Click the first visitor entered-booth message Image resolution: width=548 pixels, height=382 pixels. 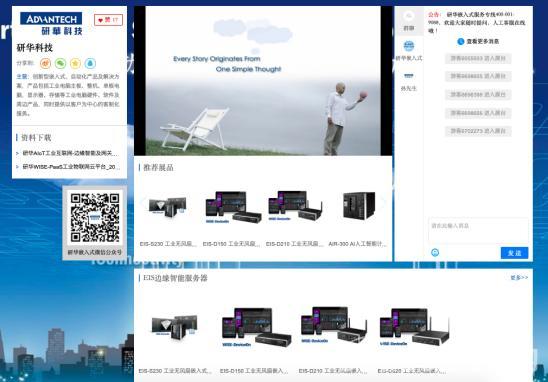tap(478, 58)
